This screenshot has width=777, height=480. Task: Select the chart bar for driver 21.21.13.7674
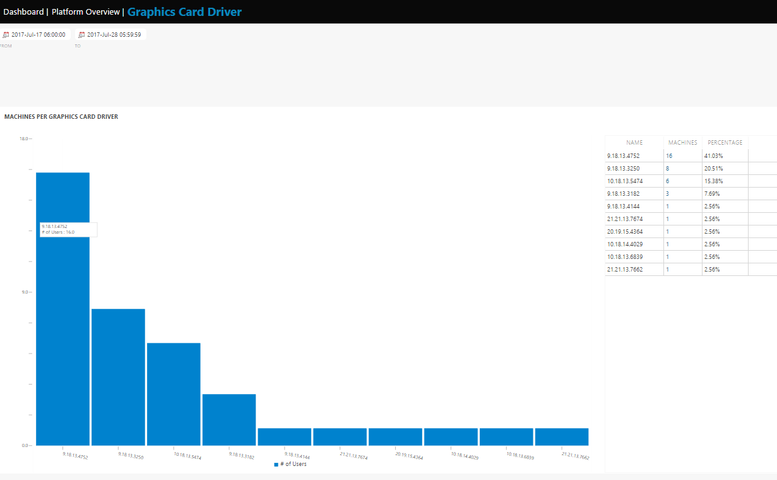point(340,437)
